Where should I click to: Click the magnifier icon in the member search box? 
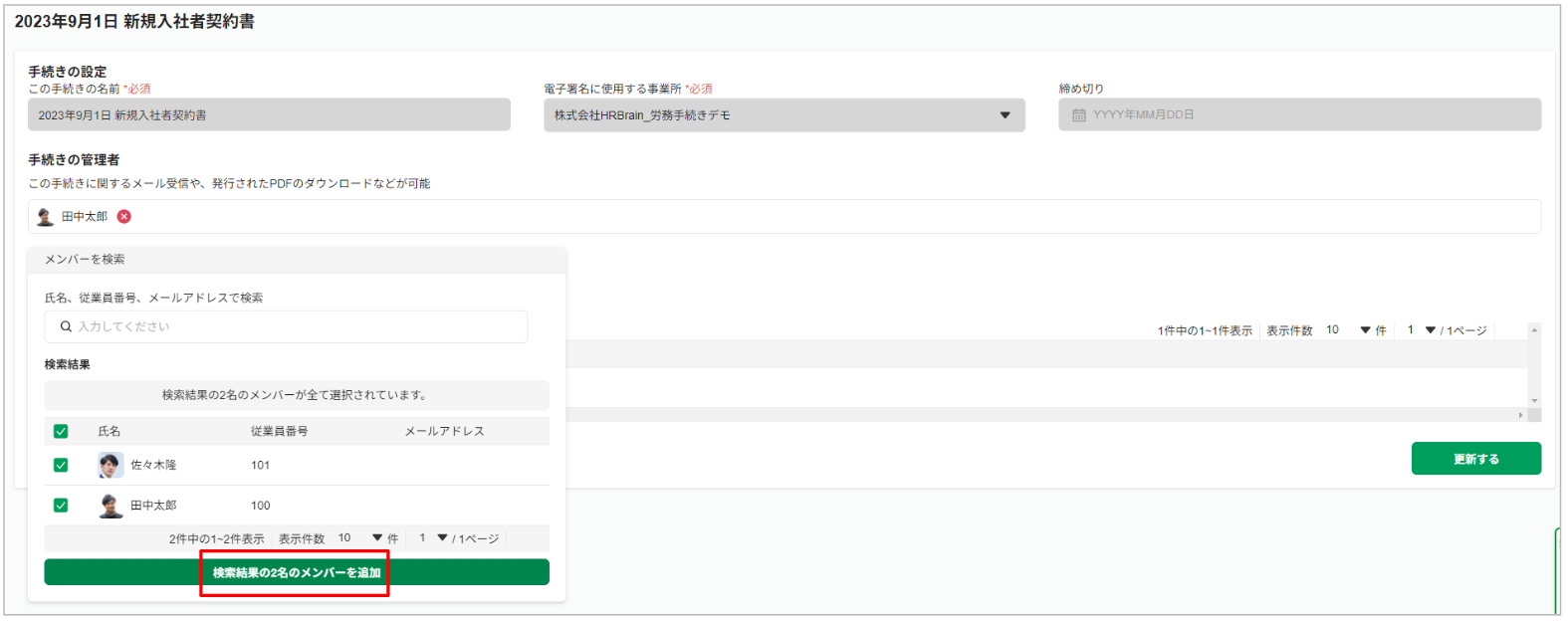pyautogui.click(x=66, y=326)
